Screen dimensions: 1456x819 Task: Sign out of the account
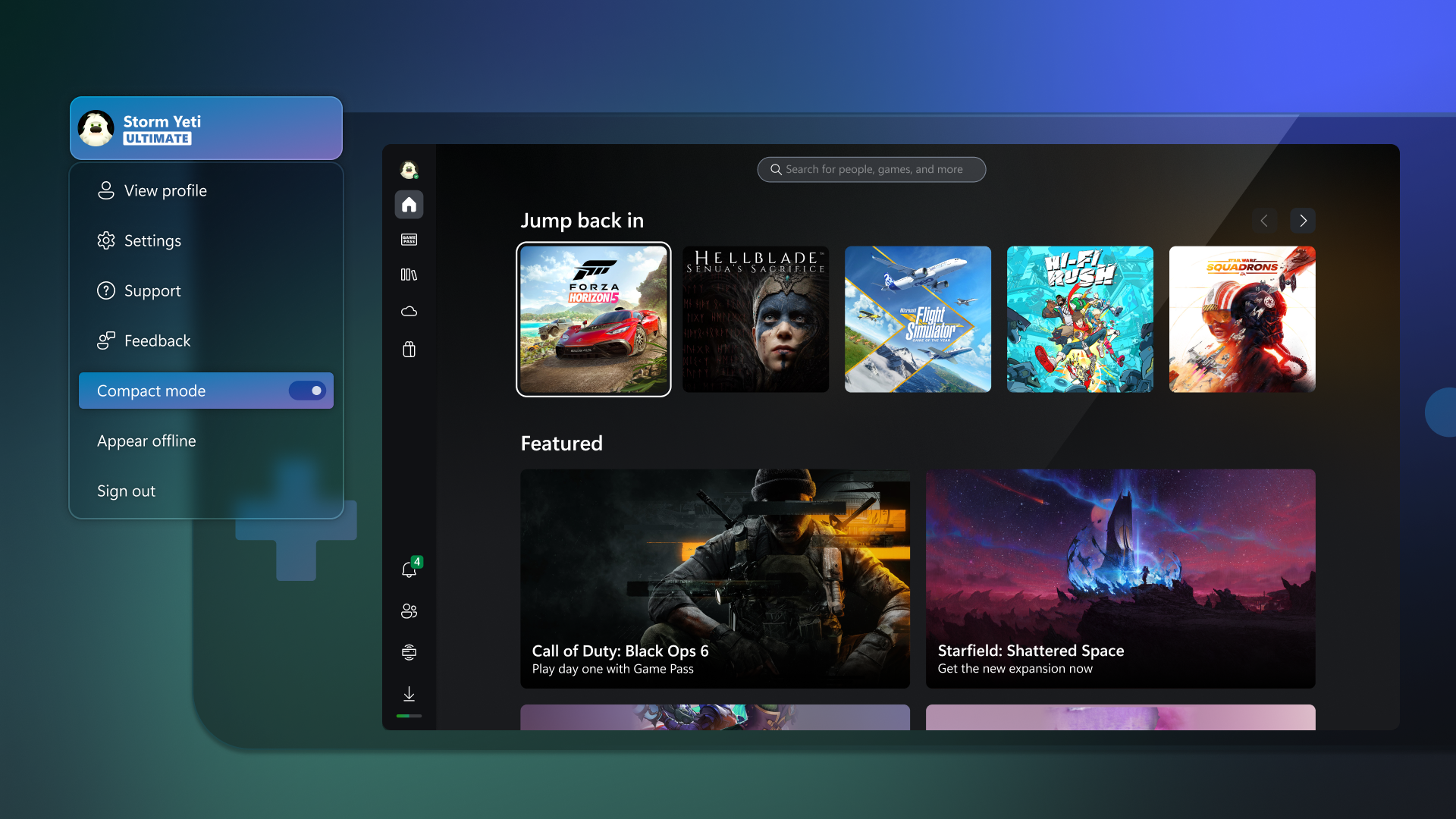coord(126,491)
